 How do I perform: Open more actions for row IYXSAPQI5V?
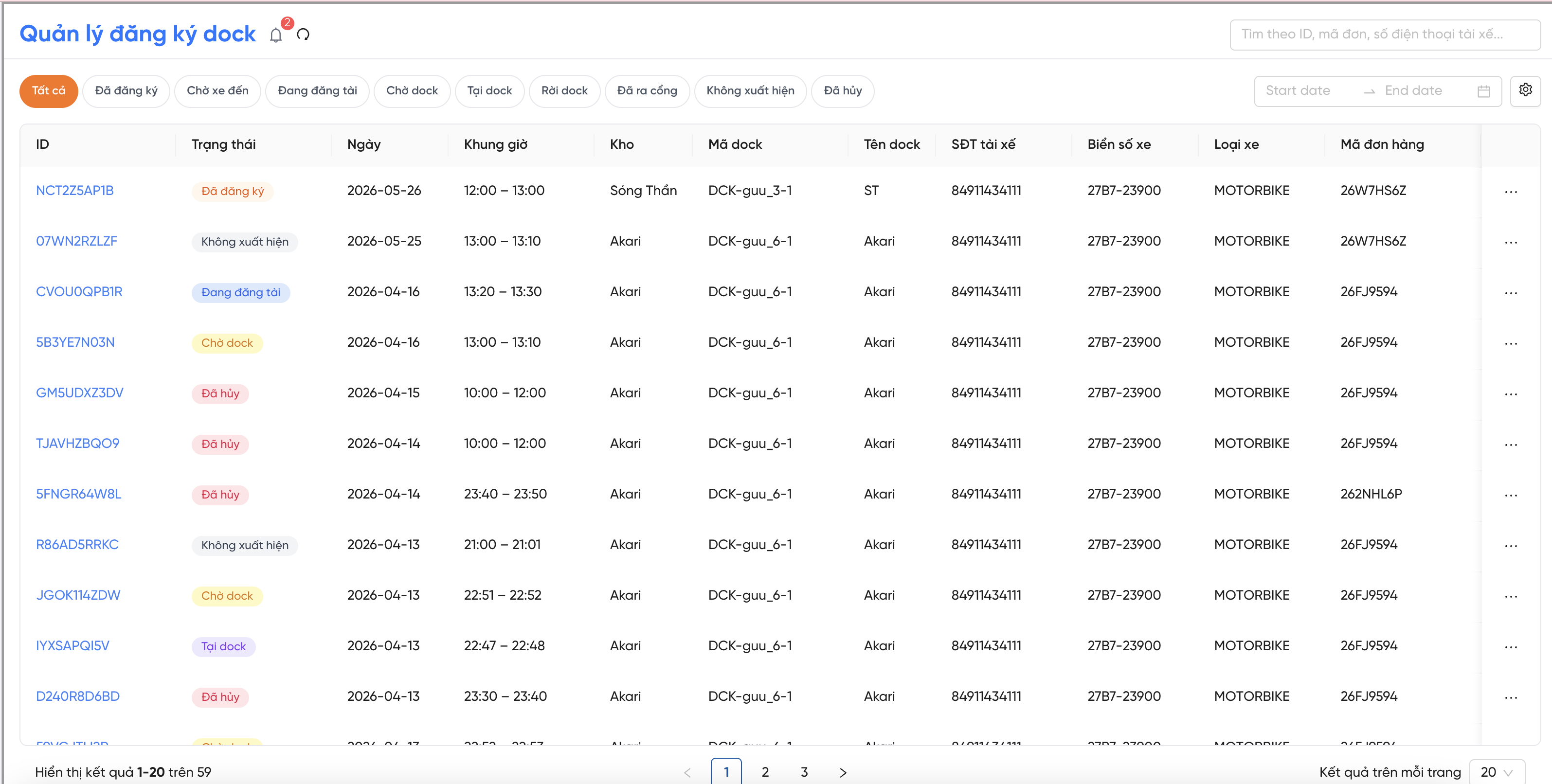pyautogui.click(x=1511, y=647)
